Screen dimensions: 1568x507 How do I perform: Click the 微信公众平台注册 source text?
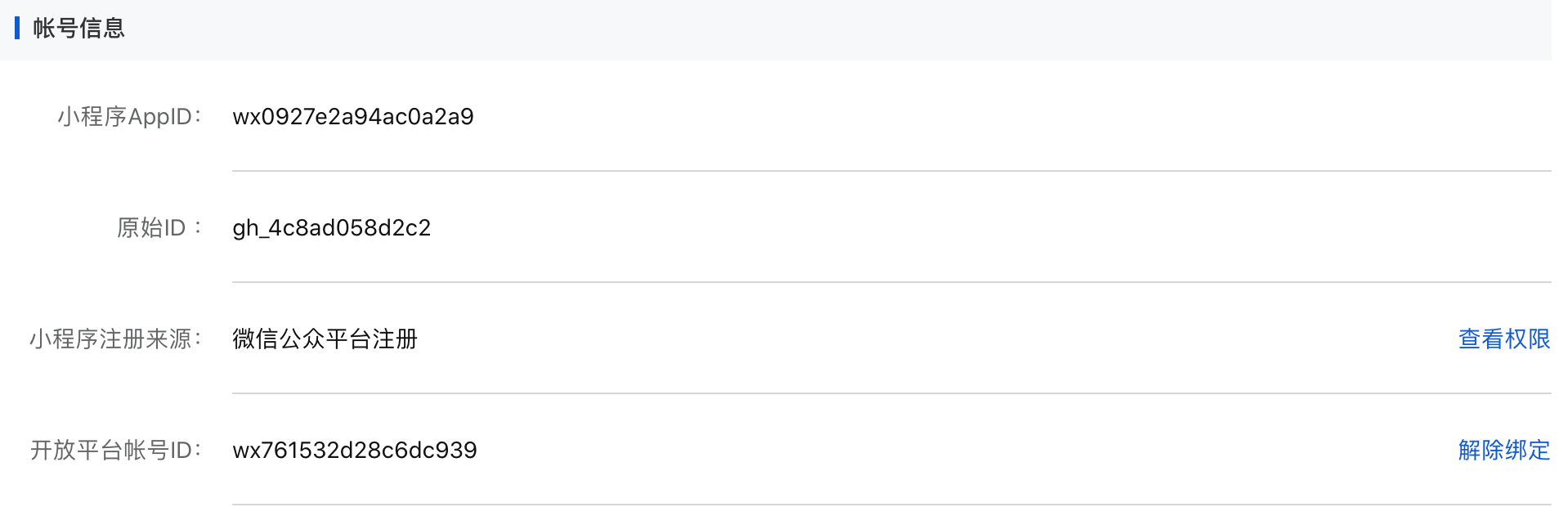pyautogui.click(x=325, y=339)
